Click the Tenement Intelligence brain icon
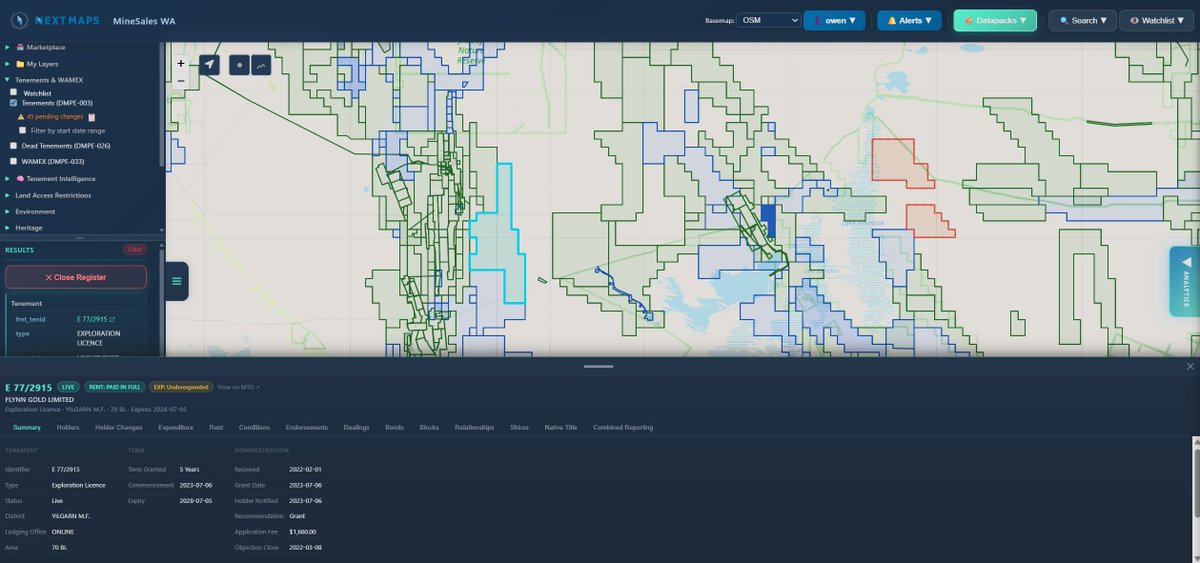Screen dimensions: 1200x563 click(x=20, y=178)
